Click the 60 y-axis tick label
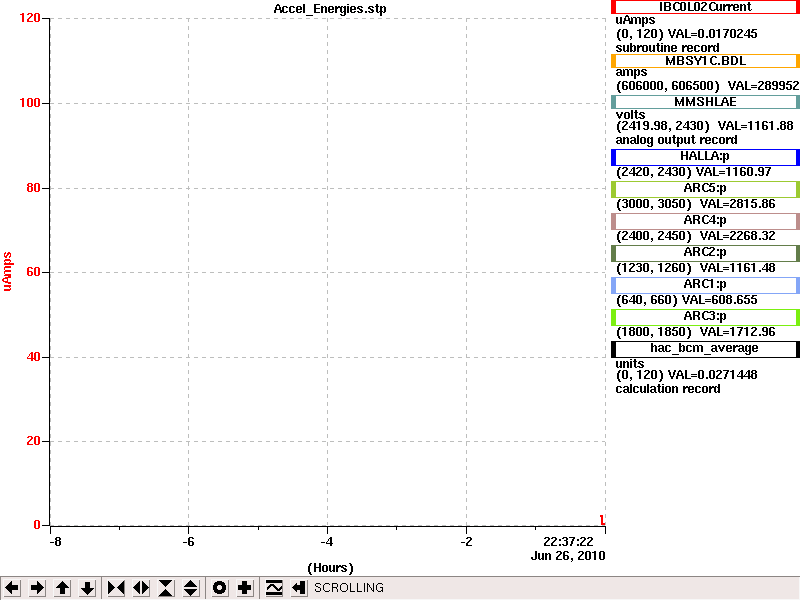This screenshot has width=800, height=600. (33, 271)
